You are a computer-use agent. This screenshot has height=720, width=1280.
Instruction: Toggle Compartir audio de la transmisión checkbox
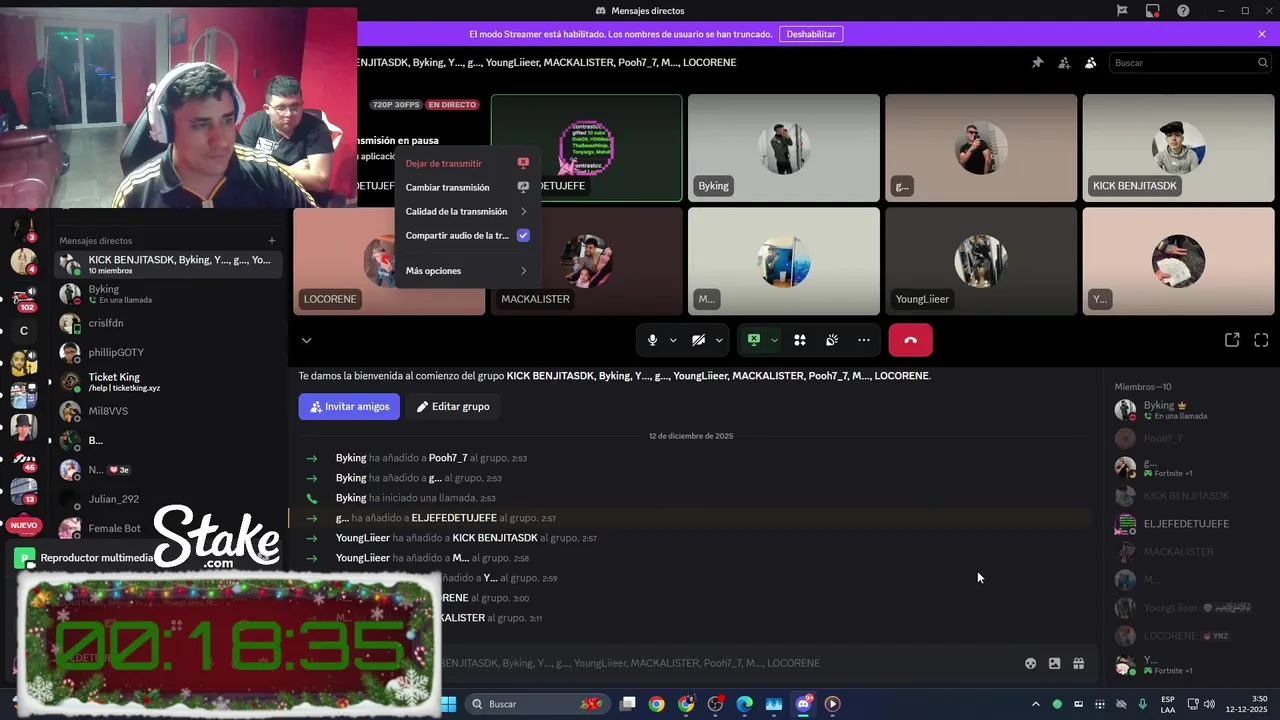[x=523, y=236]
